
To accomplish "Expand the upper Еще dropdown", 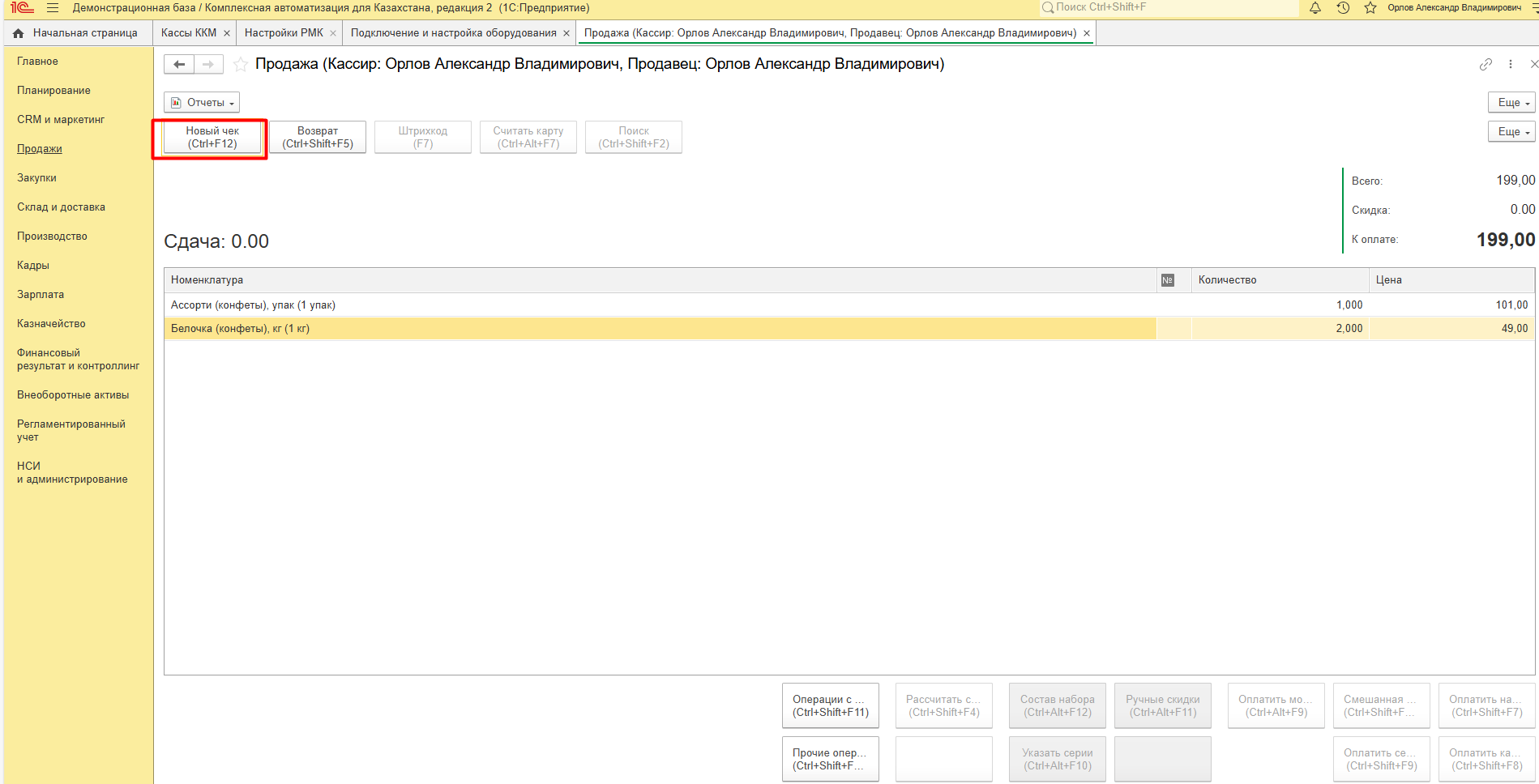I will click(1511, 103).
